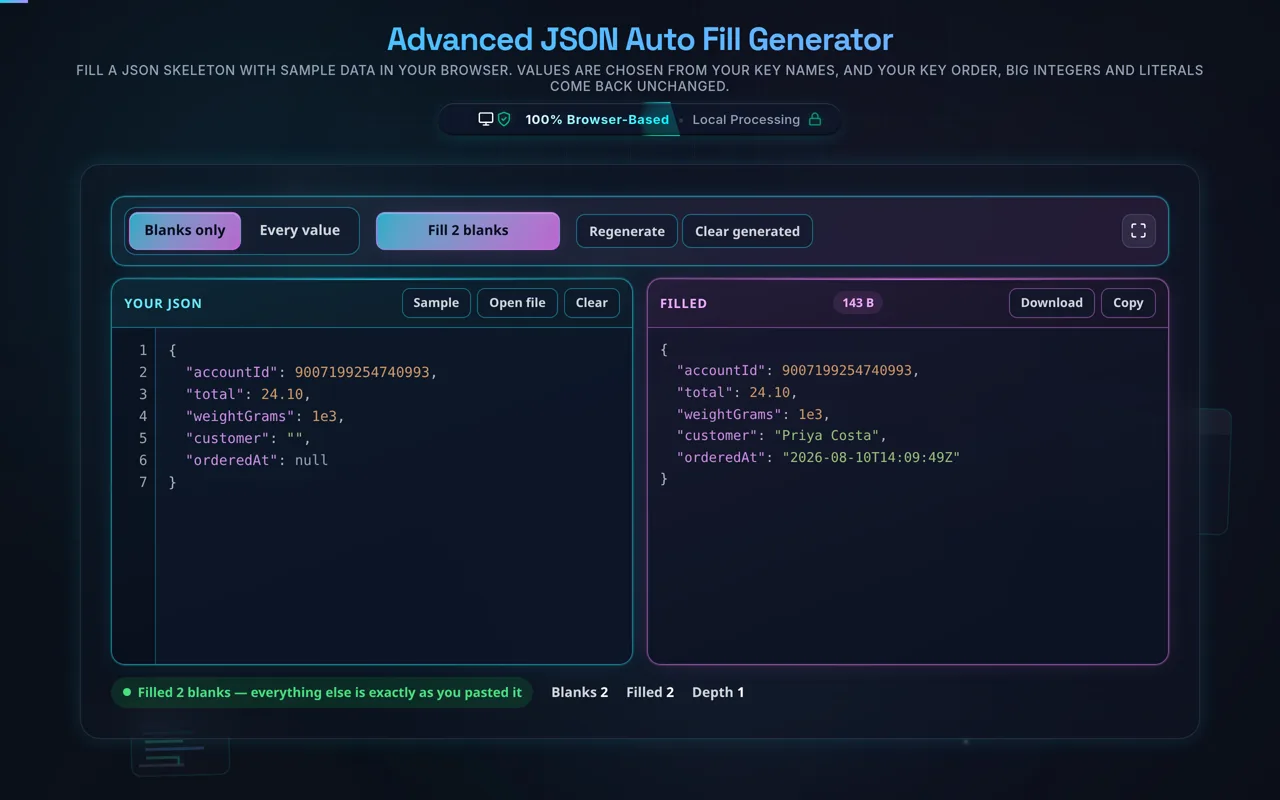
Task: Load the Sample JSON
Action: [x=436, y=303]
